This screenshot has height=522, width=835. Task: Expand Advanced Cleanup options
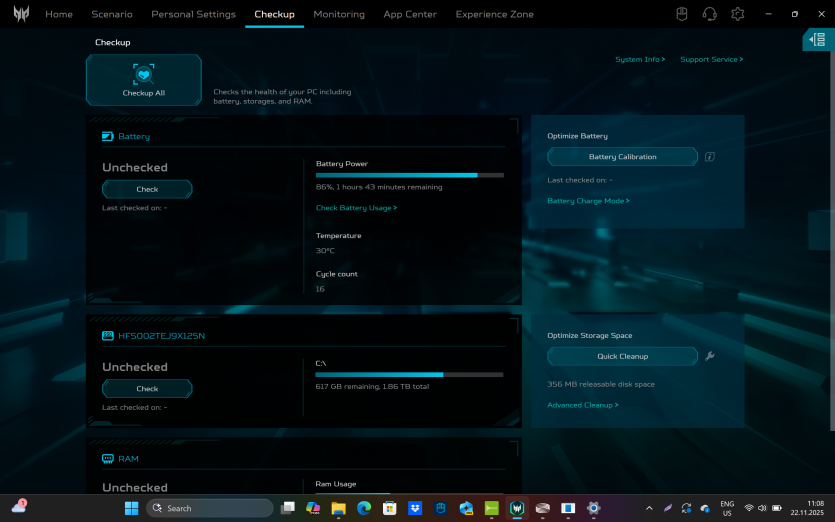tap(582, 405)
